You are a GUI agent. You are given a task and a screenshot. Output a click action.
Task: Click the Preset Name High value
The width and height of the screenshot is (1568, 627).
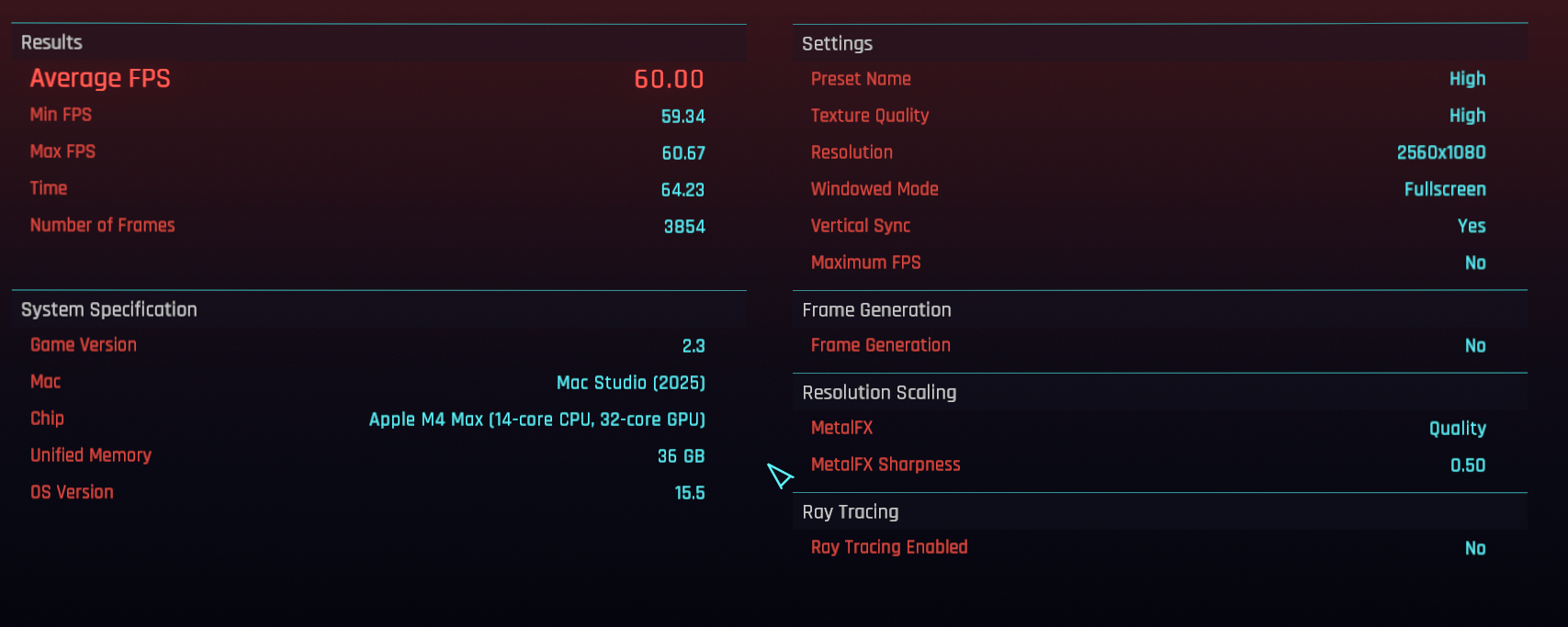1468,79
